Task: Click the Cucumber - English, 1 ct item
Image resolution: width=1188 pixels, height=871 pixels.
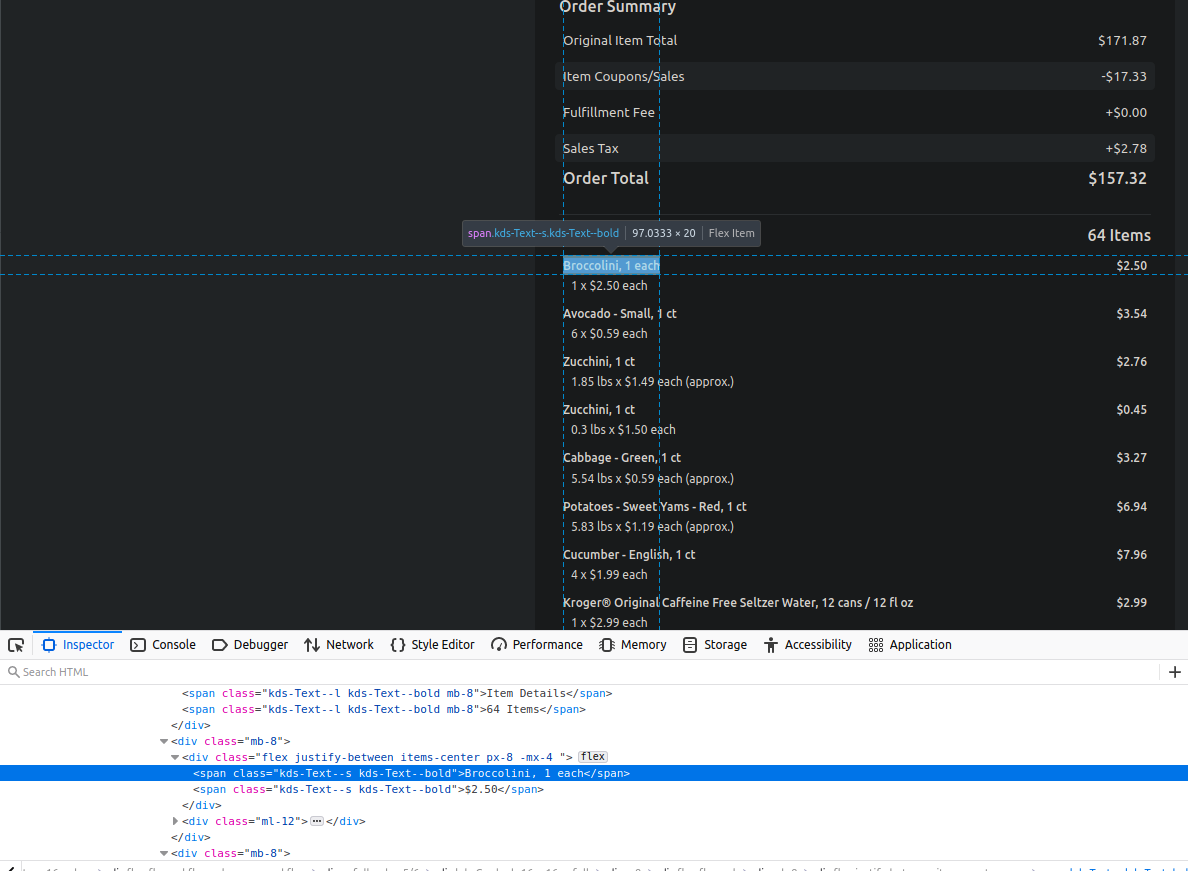Action: pos(629,555)
